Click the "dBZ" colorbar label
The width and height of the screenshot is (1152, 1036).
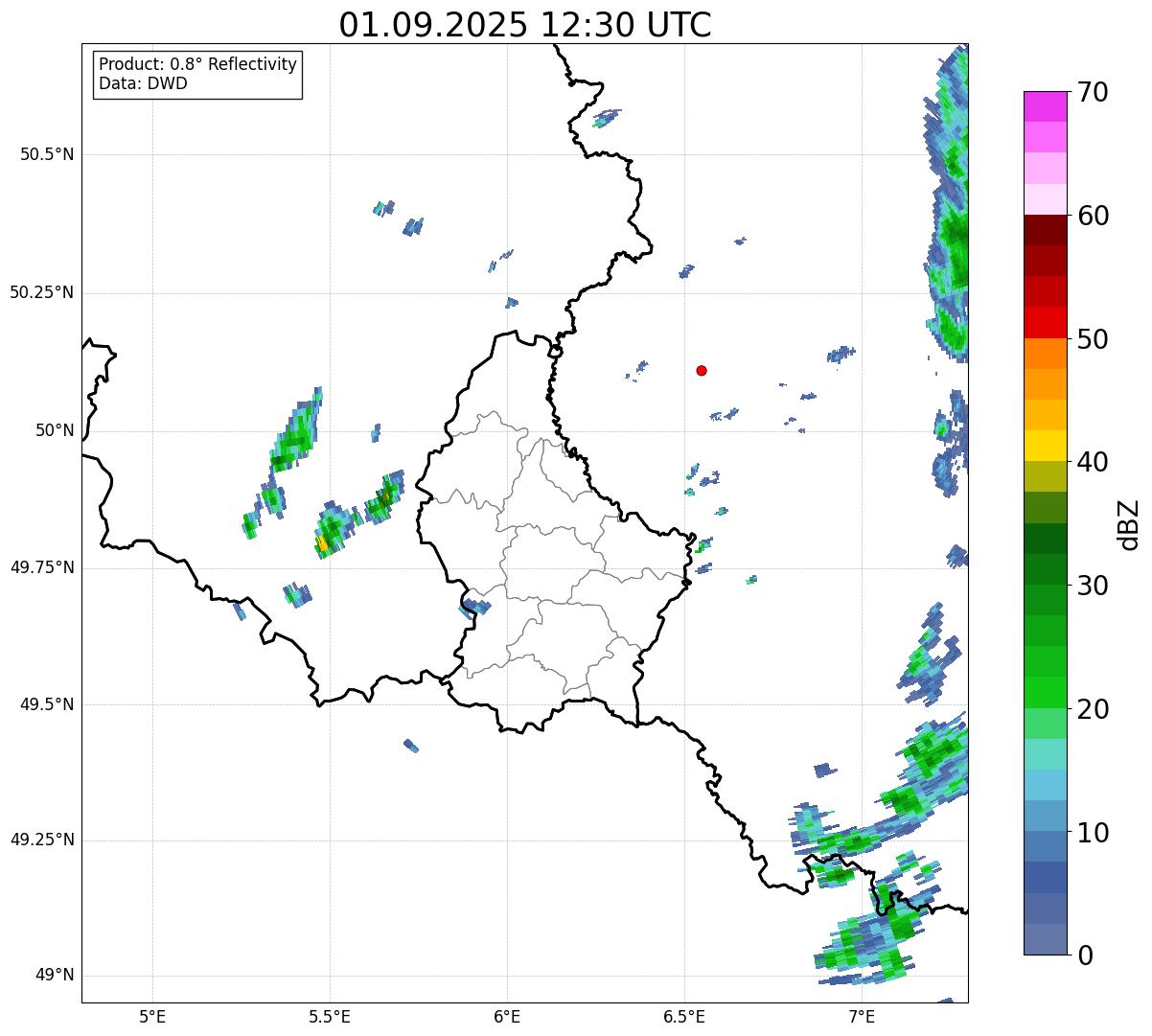(x=1129, y=523)
